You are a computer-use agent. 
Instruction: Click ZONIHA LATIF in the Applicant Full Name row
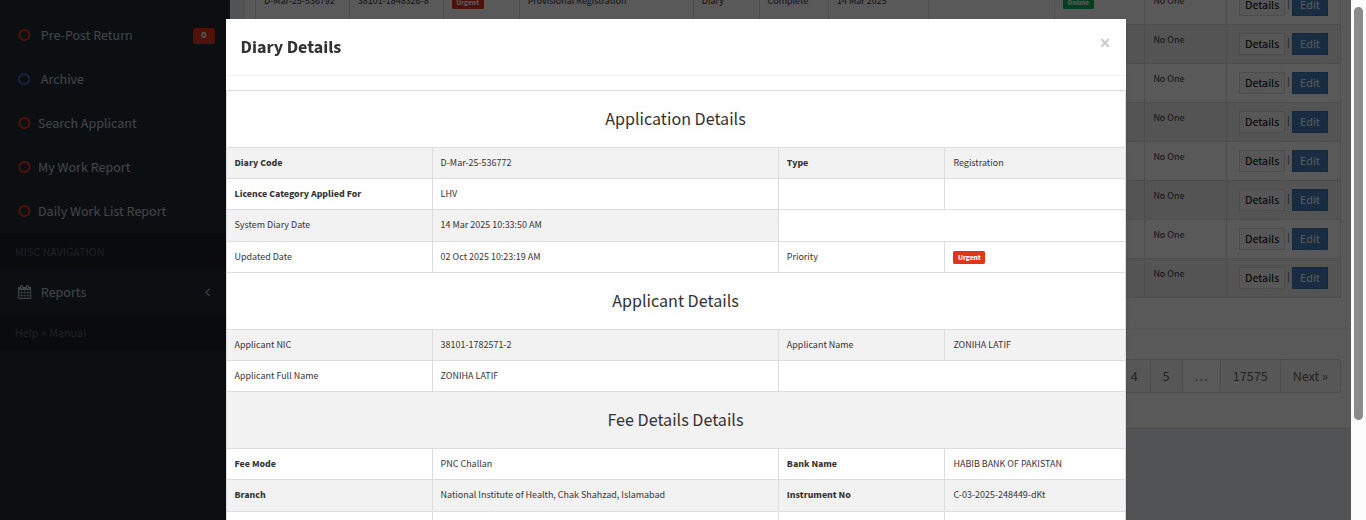point(469,376)
